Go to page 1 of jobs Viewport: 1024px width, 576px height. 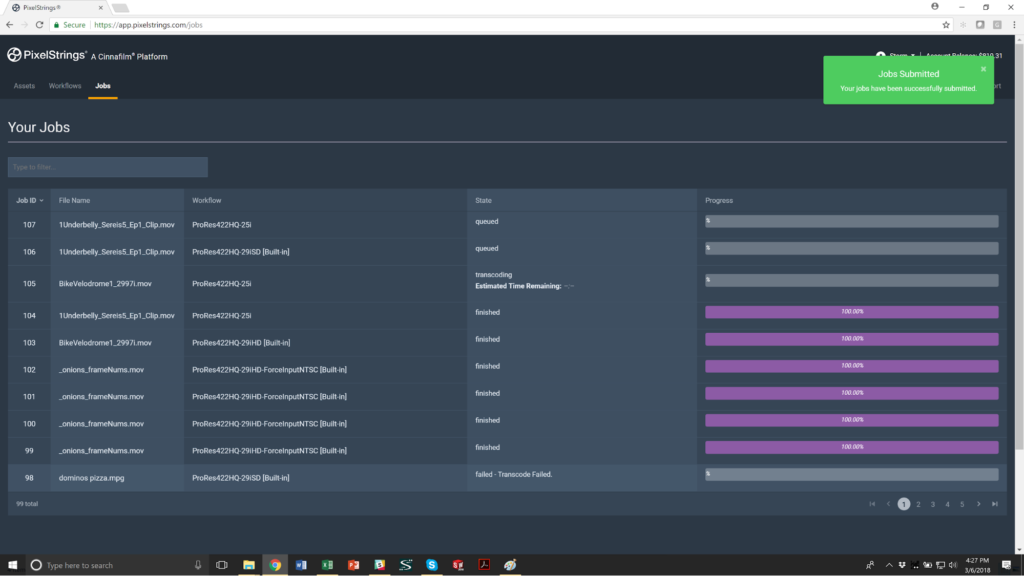tap(903, 504)
